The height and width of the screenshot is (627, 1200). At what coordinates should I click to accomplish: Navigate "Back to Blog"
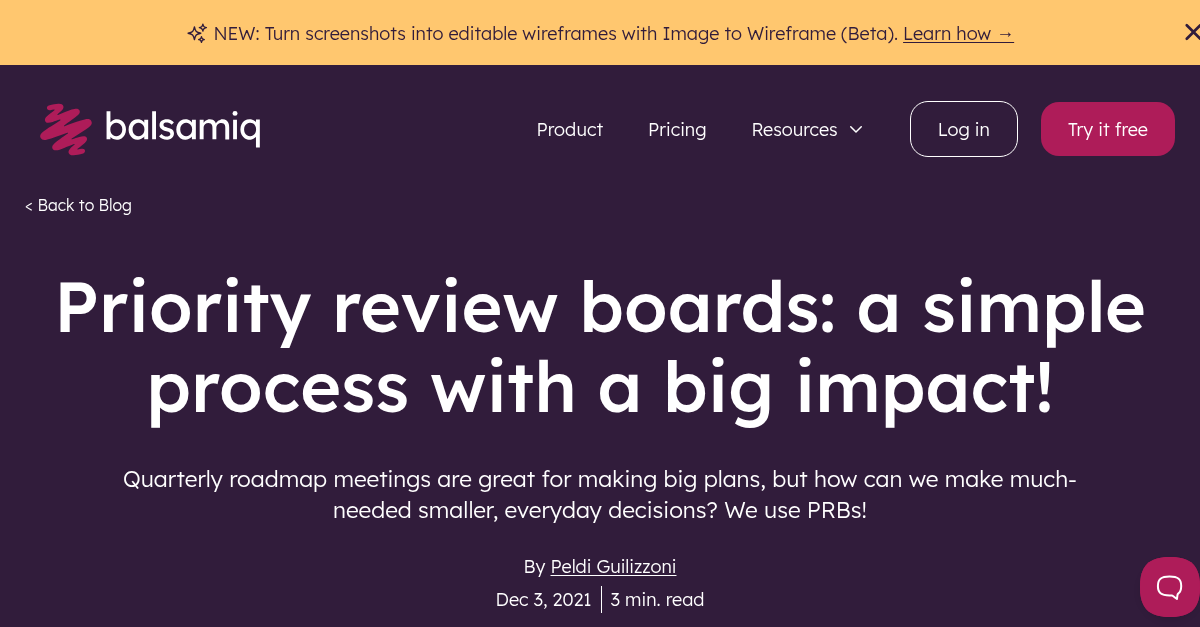pyautogui.click(x=78, y=205)
